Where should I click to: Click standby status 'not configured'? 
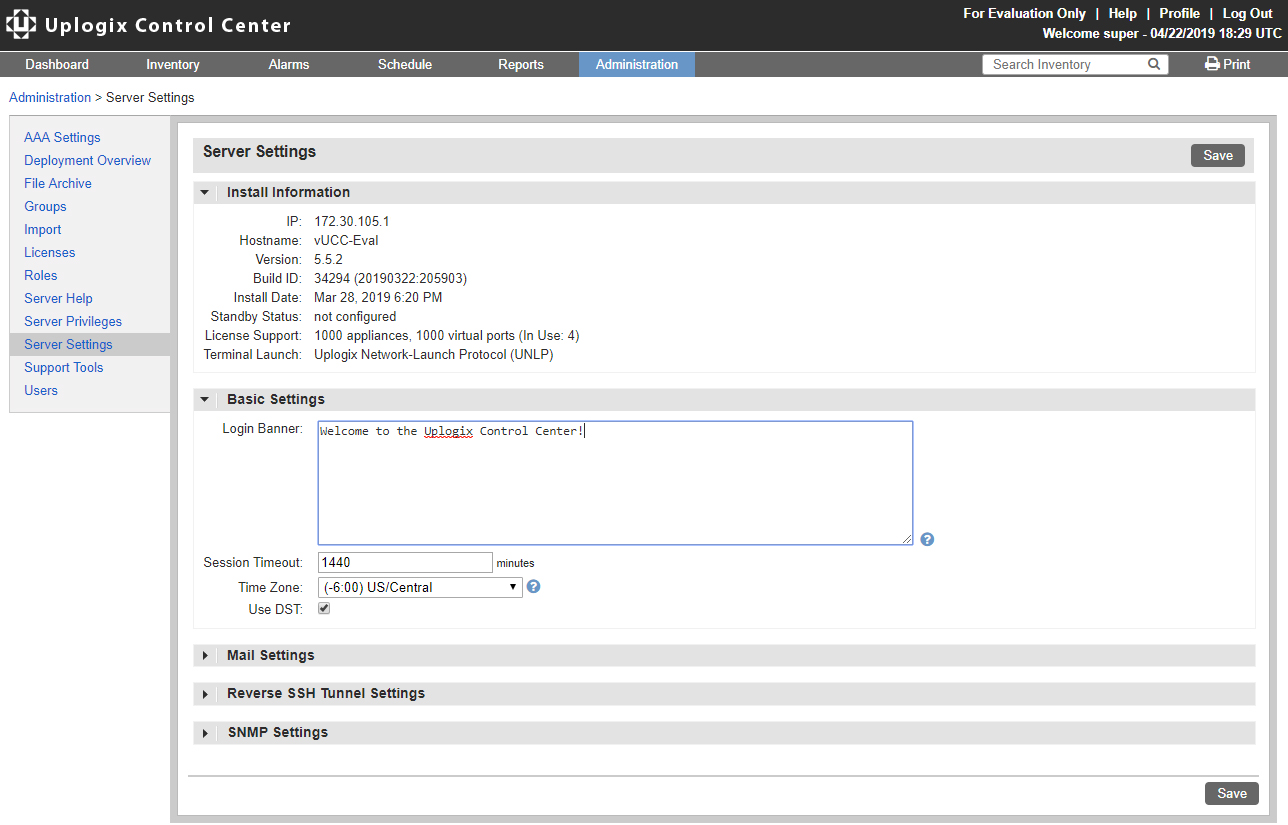click(x=355, y=316)
